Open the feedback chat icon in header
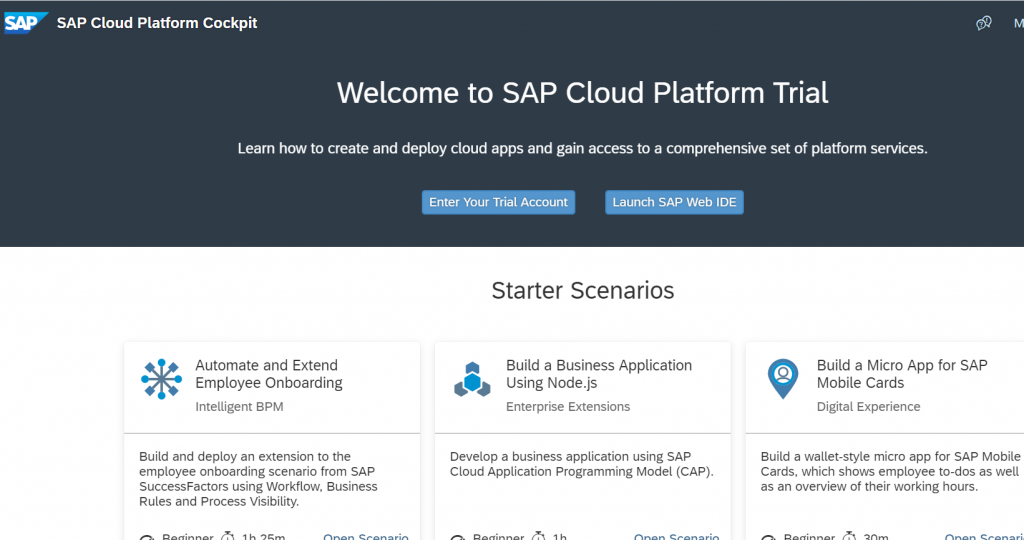 (x=984, y=24)
